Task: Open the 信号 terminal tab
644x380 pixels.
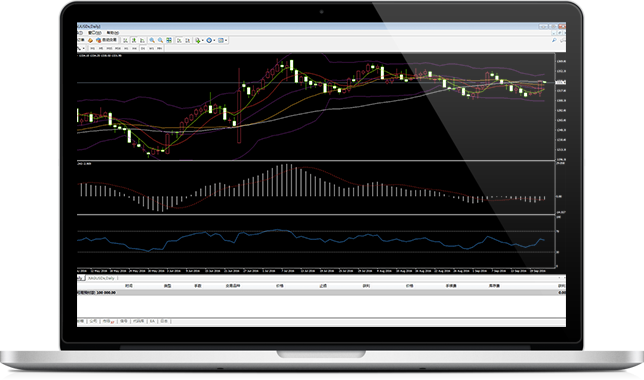Action: click(124, 321)
